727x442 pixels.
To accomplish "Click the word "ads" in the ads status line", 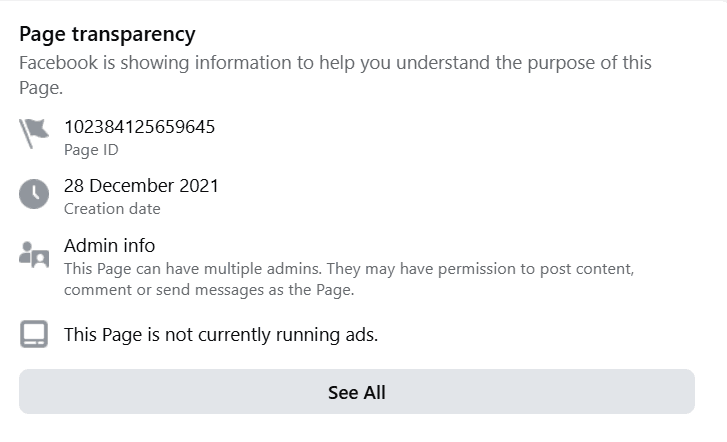I will tap(359, 335).
